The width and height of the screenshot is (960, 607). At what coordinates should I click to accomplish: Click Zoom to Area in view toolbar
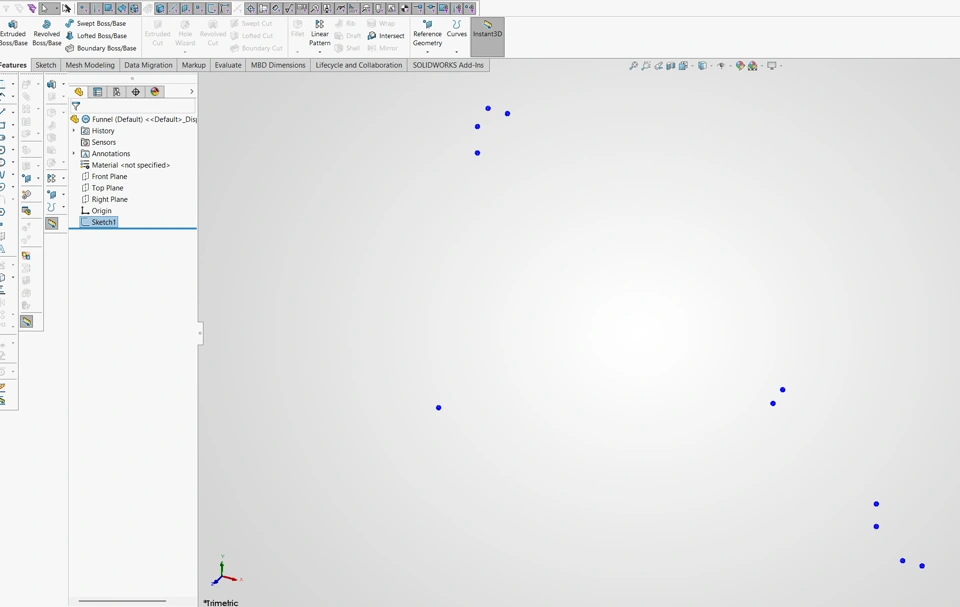(646, 66)
